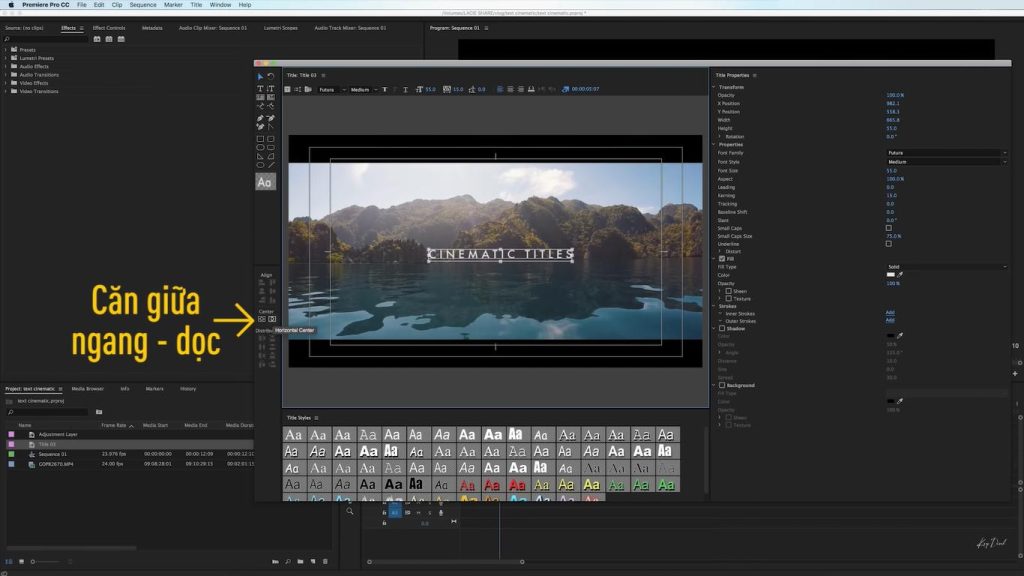Click the Horizontal Center alignment icon
Viewport: 1024px width, 576px height.
(x=263, y=319)
